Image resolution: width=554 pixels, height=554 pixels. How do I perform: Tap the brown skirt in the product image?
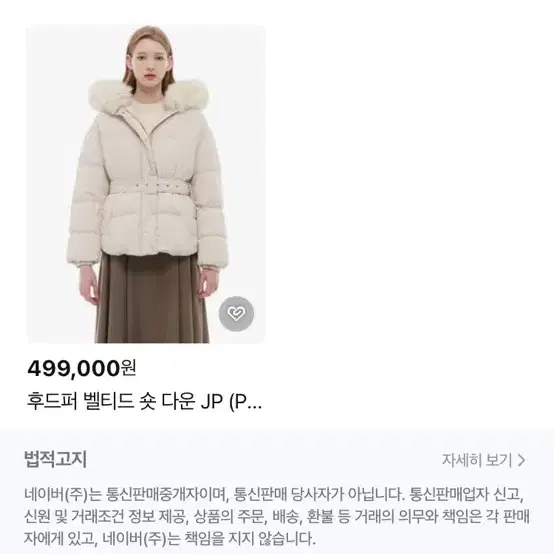(x=152, y=297)
